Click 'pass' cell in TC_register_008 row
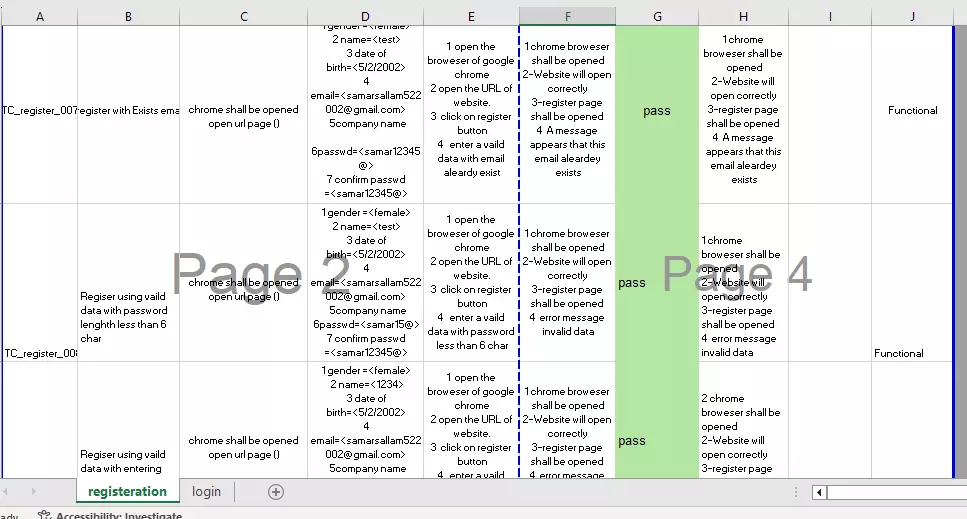The image size is (967, 519). click(657, 282)
